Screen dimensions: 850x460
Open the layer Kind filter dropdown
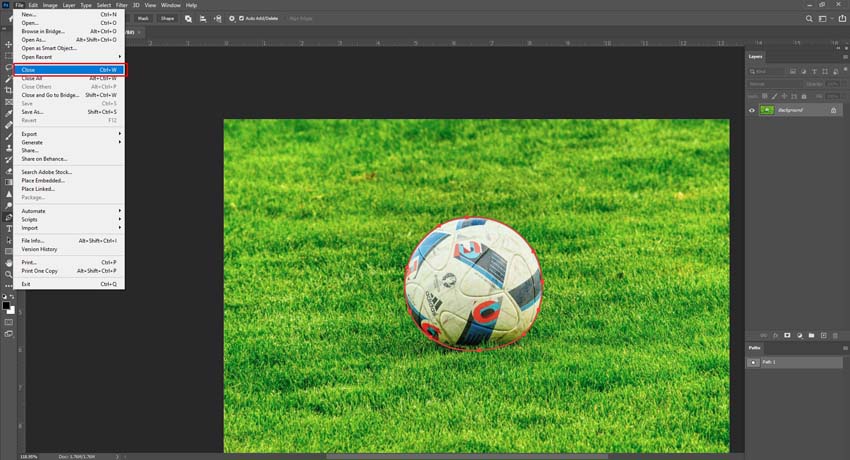point(767,71)
